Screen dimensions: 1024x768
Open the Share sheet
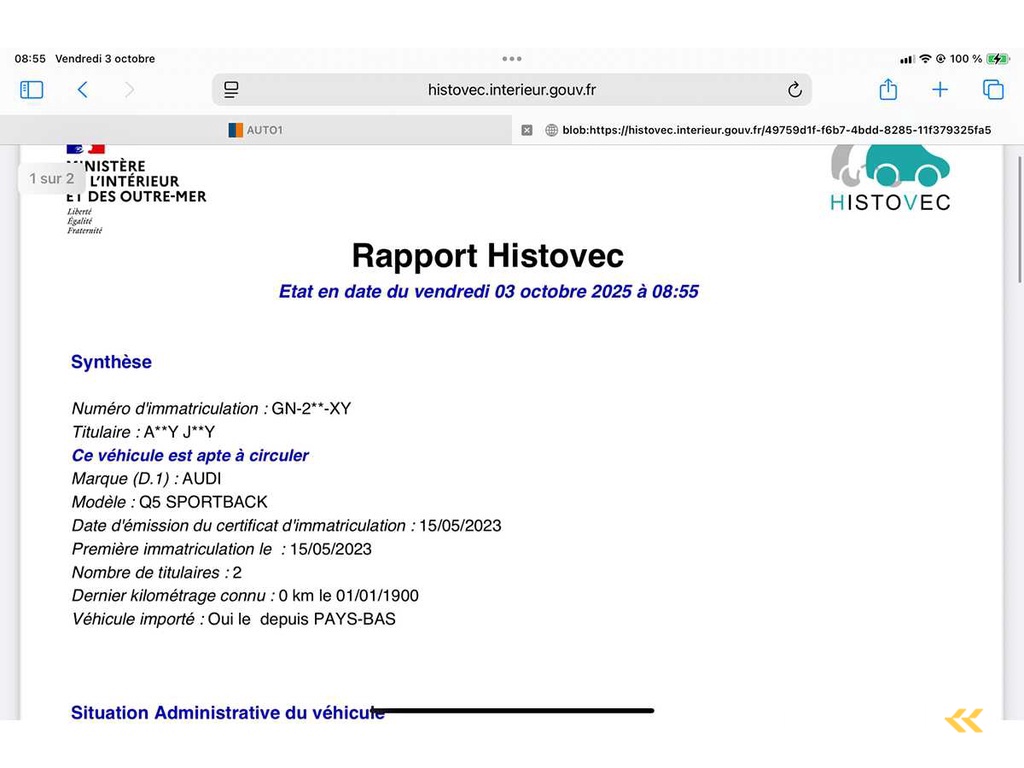(888, 90)
